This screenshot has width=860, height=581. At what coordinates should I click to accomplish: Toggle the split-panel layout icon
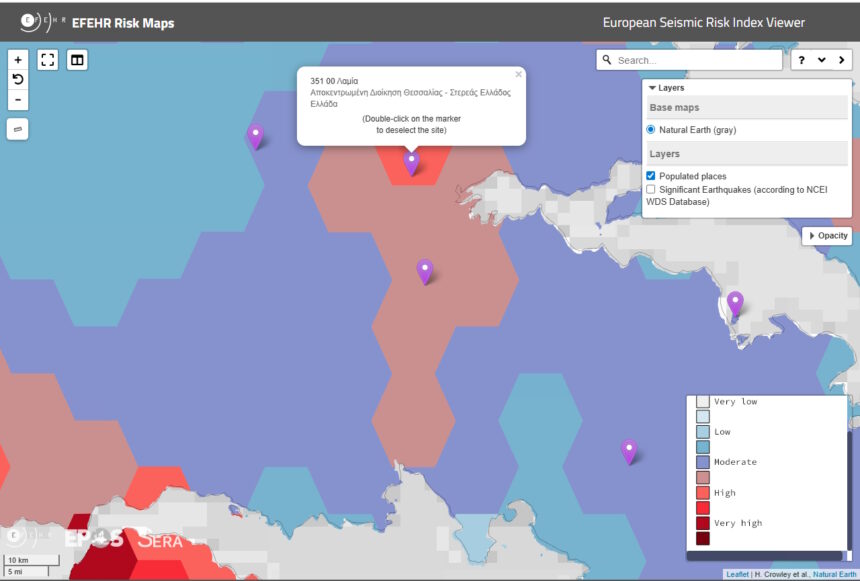point(77,60)
